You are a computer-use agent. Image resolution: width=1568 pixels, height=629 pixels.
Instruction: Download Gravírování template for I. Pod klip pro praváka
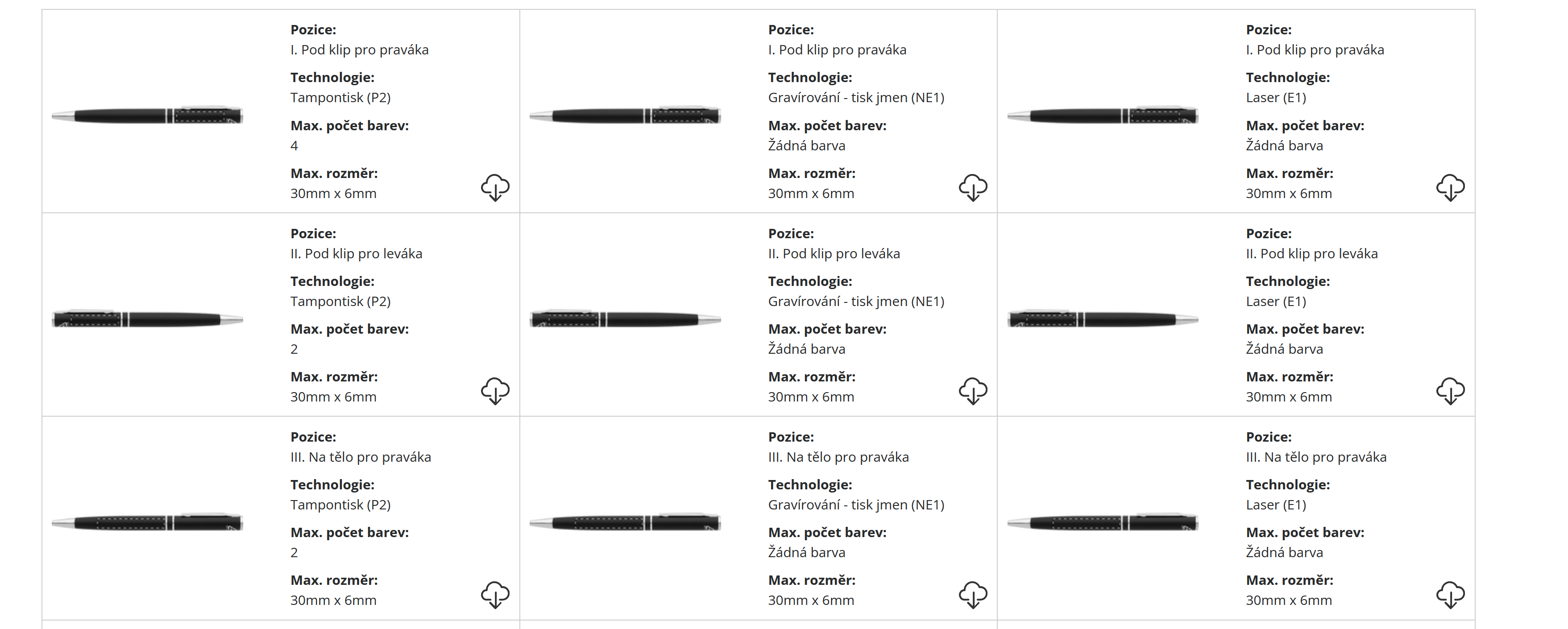pos(973,187)
